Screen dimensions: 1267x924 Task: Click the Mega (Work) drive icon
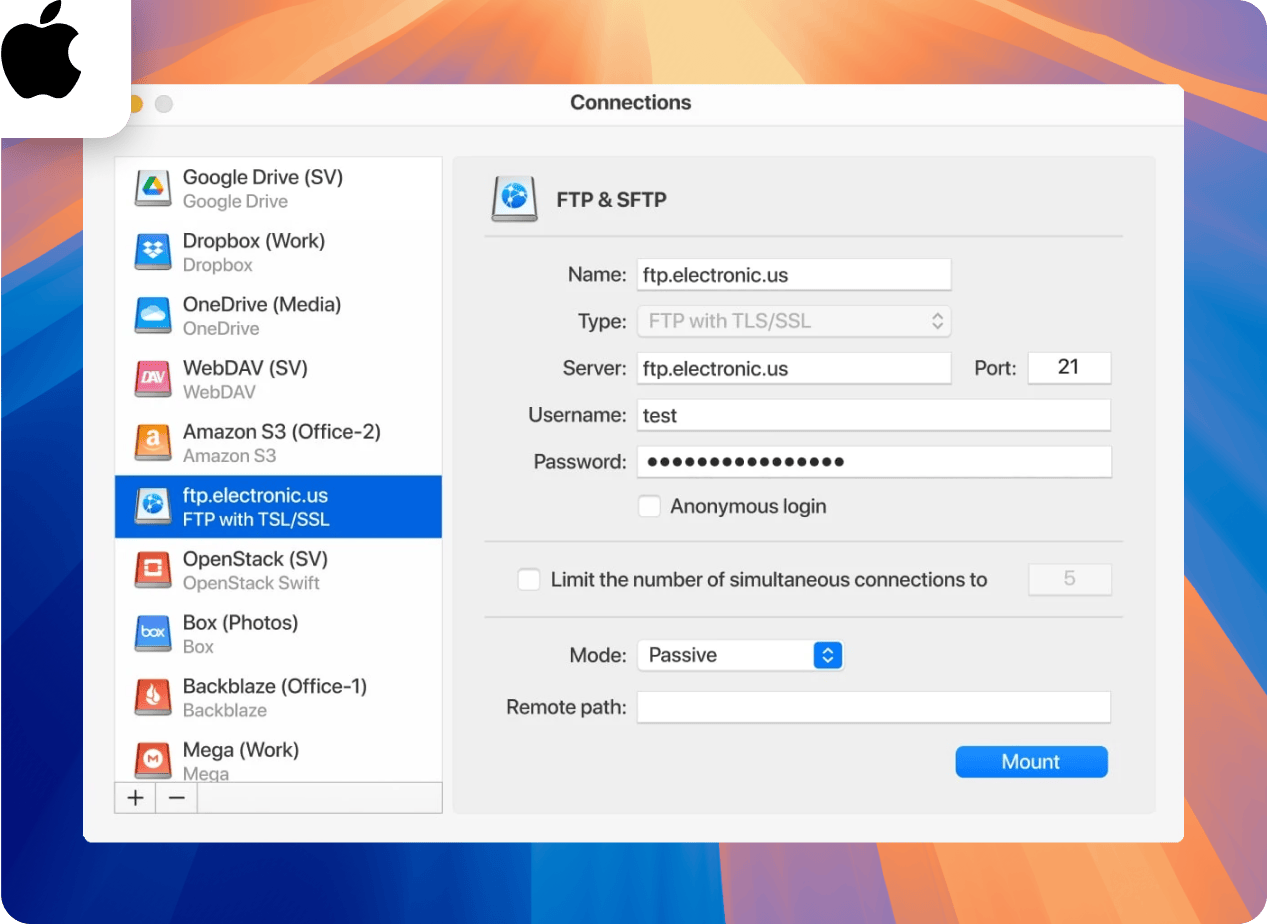[x=152, y=761]
